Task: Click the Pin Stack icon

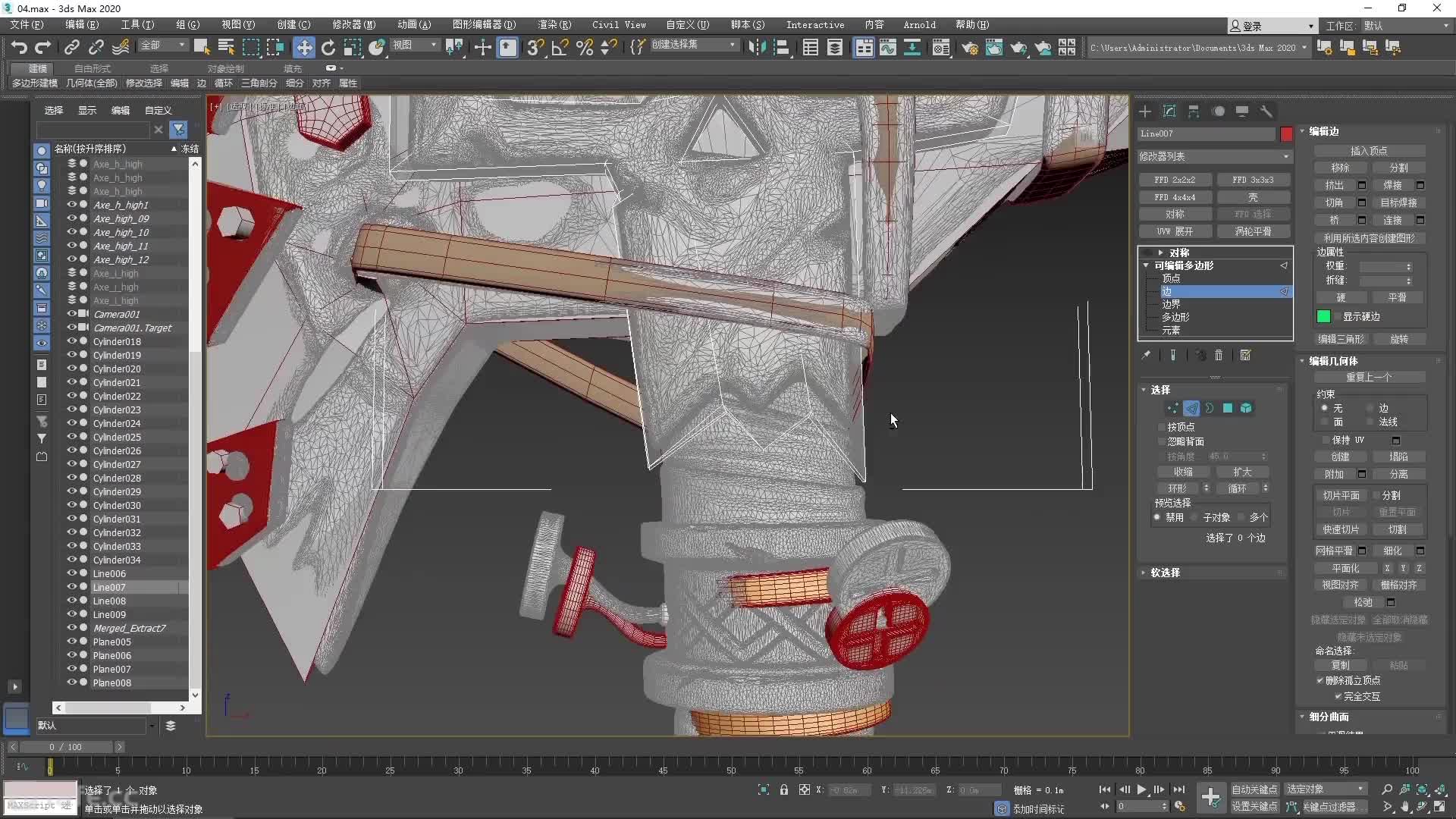Action: (x=1146, y=355)
